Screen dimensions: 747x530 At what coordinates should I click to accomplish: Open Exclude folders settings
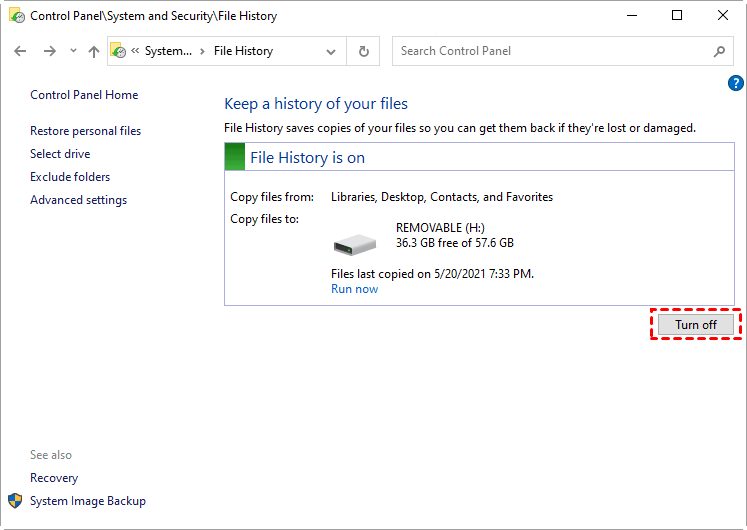(70, 177)
